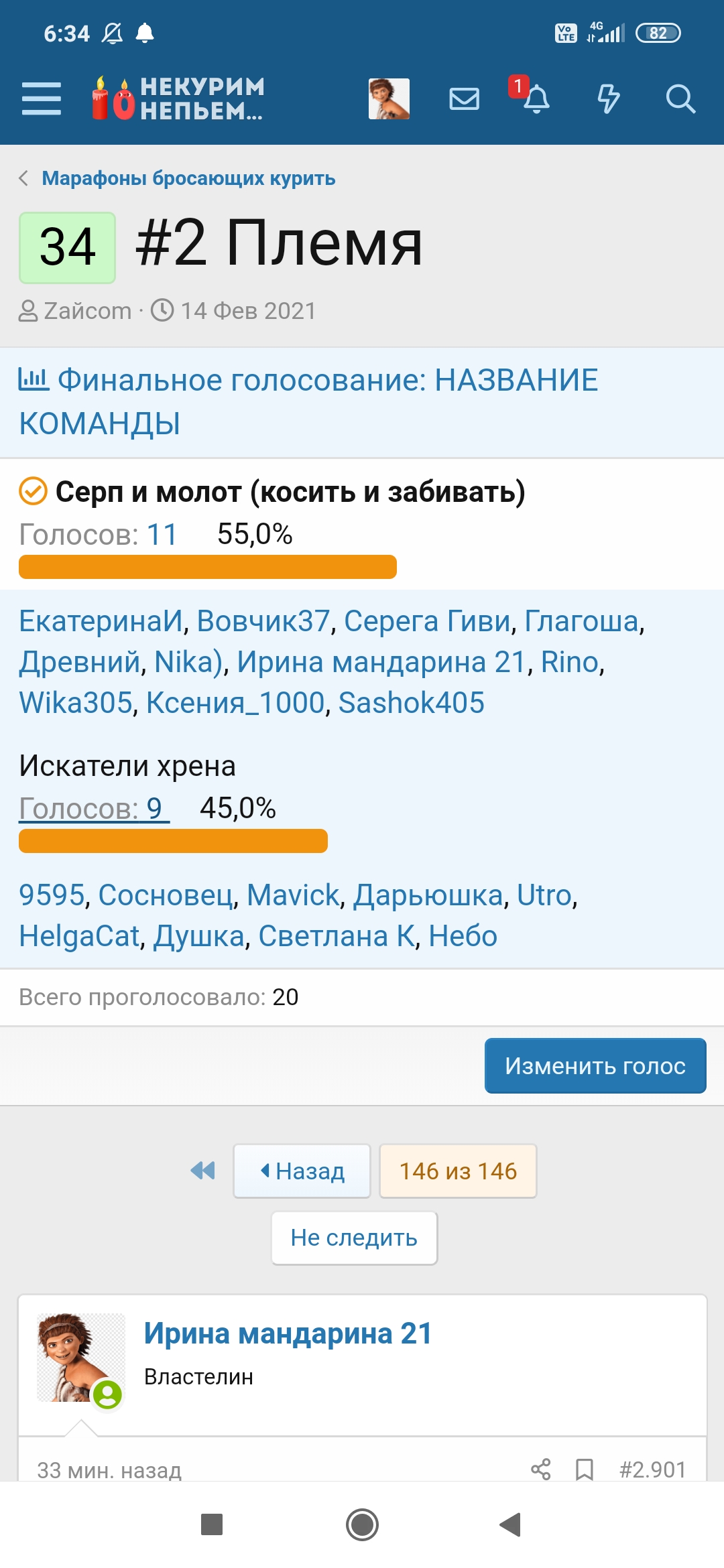Share post using share icon
This screenshot has height=1568, width=724.
click(x=540, y=1469)
